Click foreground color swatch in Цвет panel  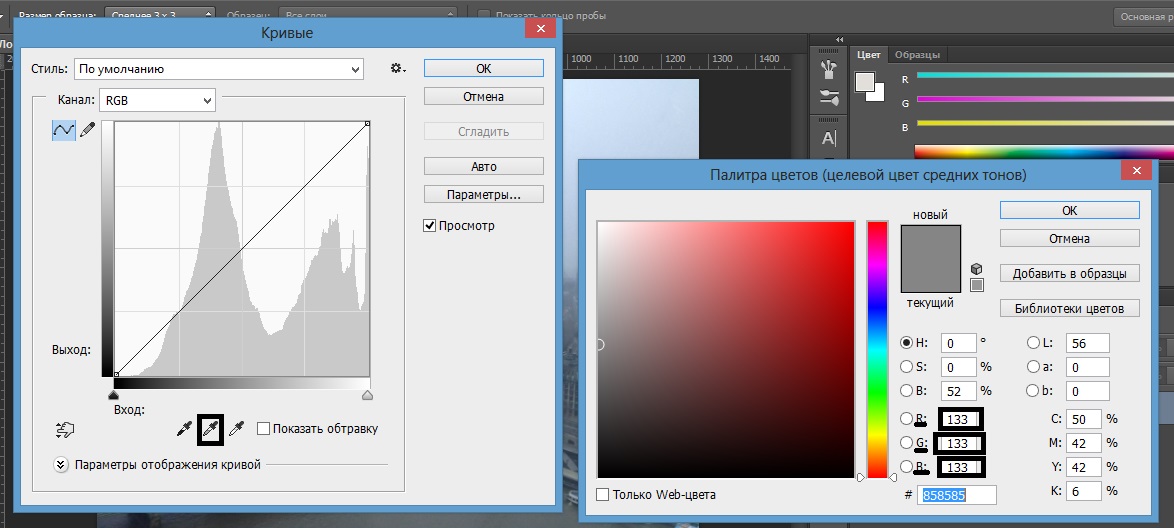coord(865,82)
